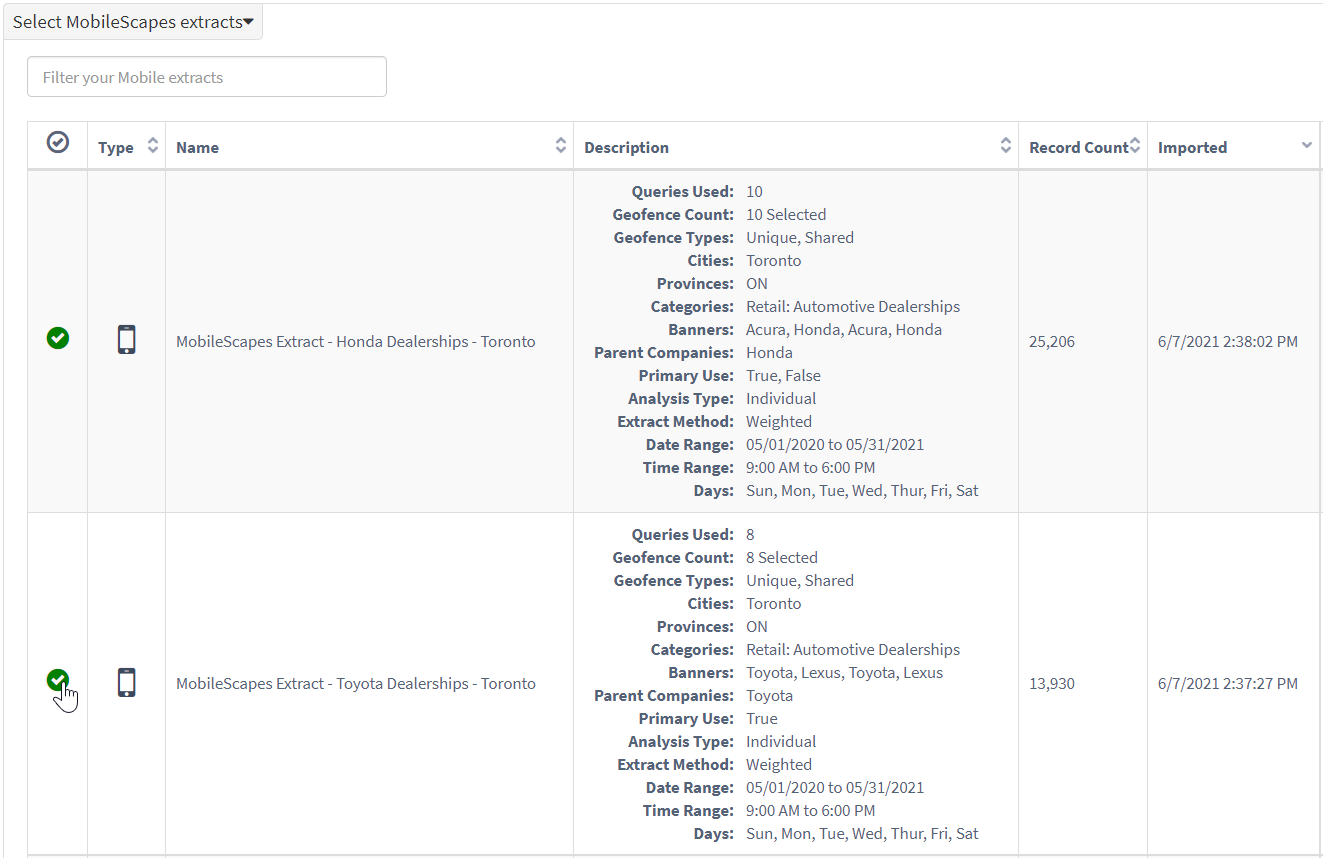Click import date 6/7/2021 2:37:27 PM
Image resolution: width=1323 pixels, height=858 pixels.
[x=1228, y=683]
